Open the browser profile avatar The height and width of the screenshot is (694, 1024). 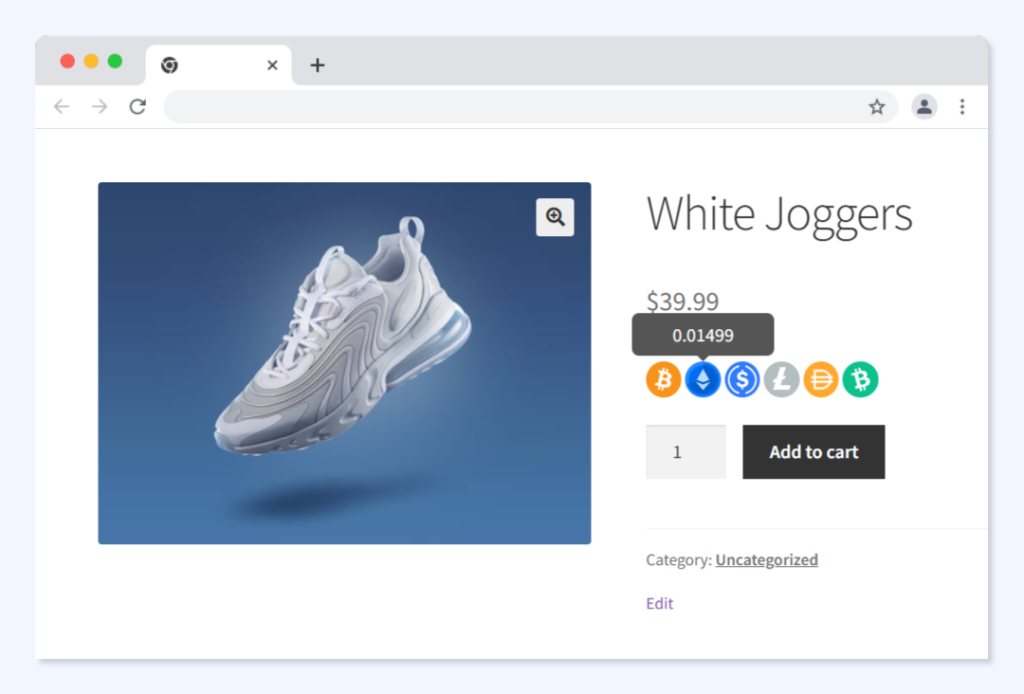[924, 107]
